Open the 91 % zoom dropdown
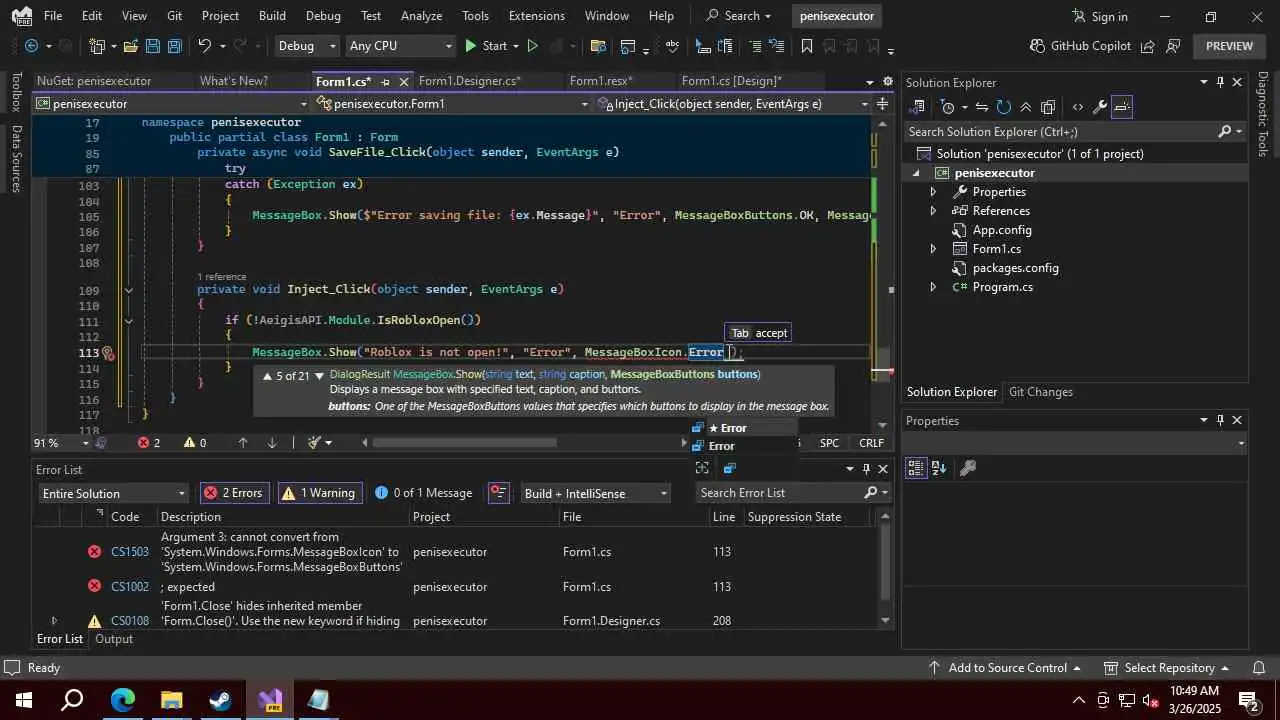This screenshot has width=1280, height=720. 60,442
